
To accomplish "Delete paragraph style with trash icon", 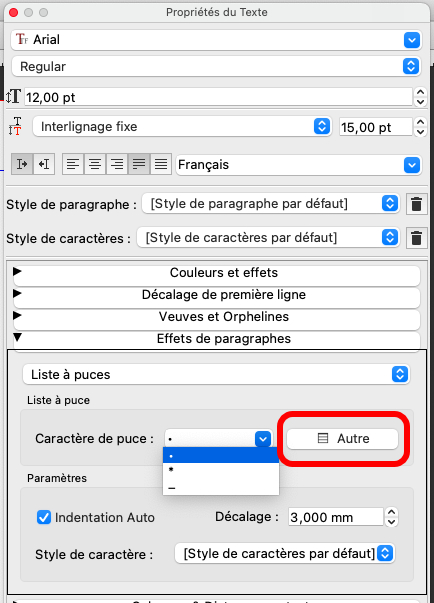I will (x=416, y=204).
